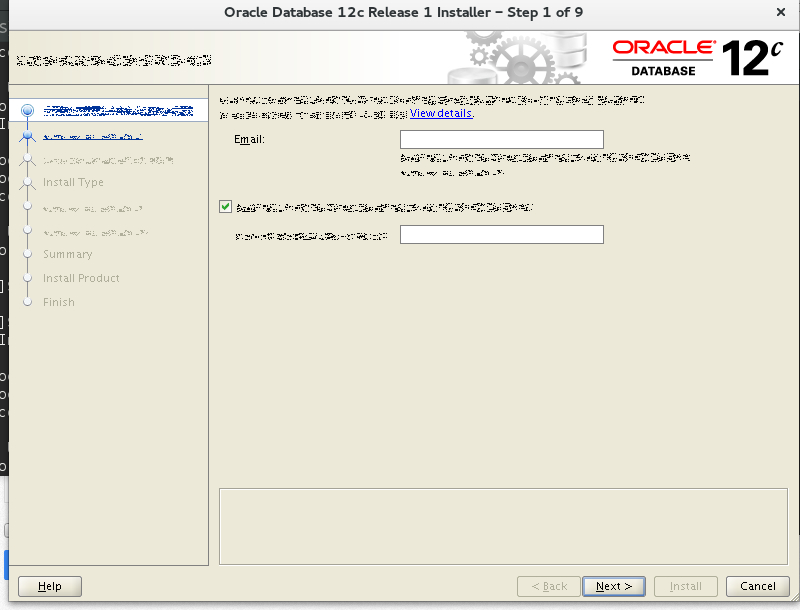The width and height of the screenshot is (800, 610).
Task: Click the empty message area at the bottom
Action: 503,526
